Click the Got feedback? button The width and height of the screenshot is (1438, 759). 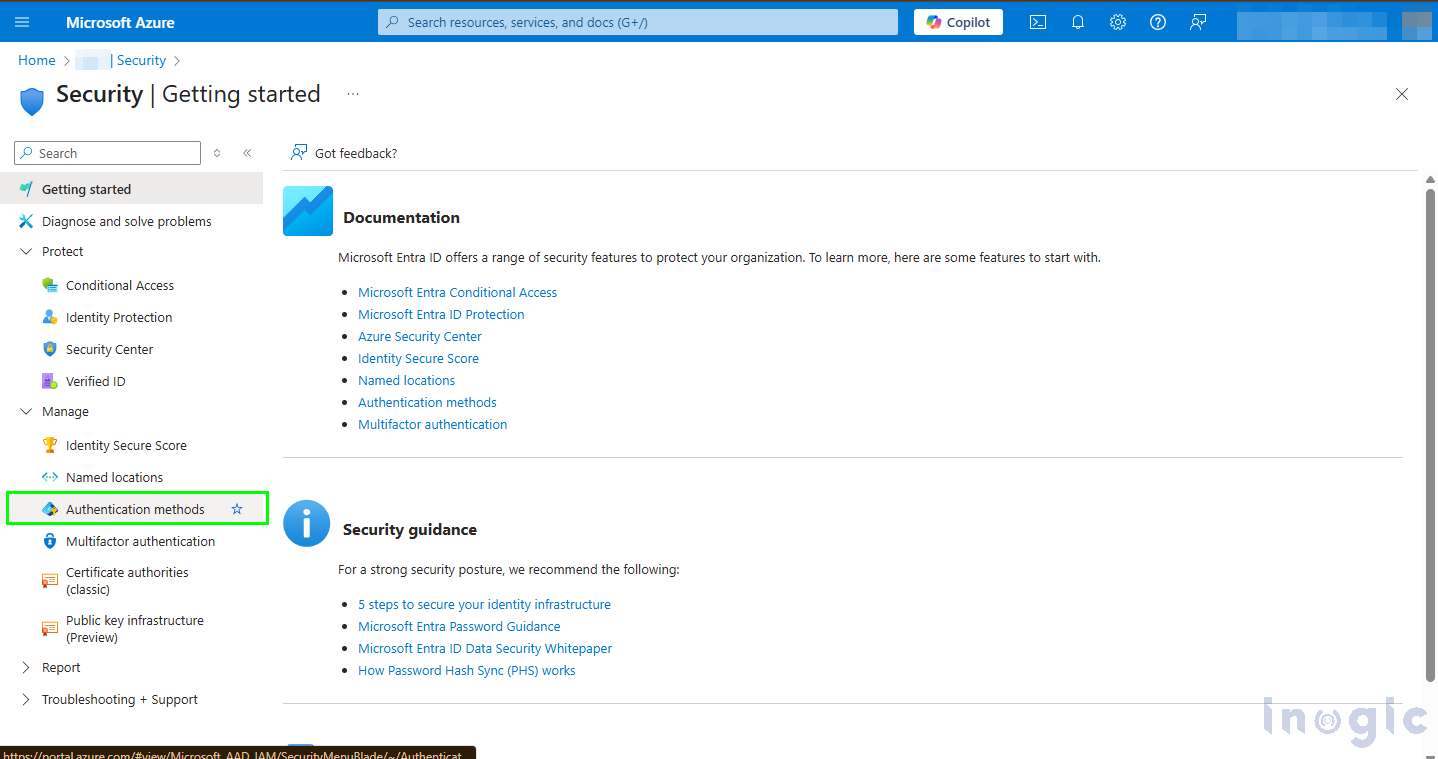pos(344,153)
